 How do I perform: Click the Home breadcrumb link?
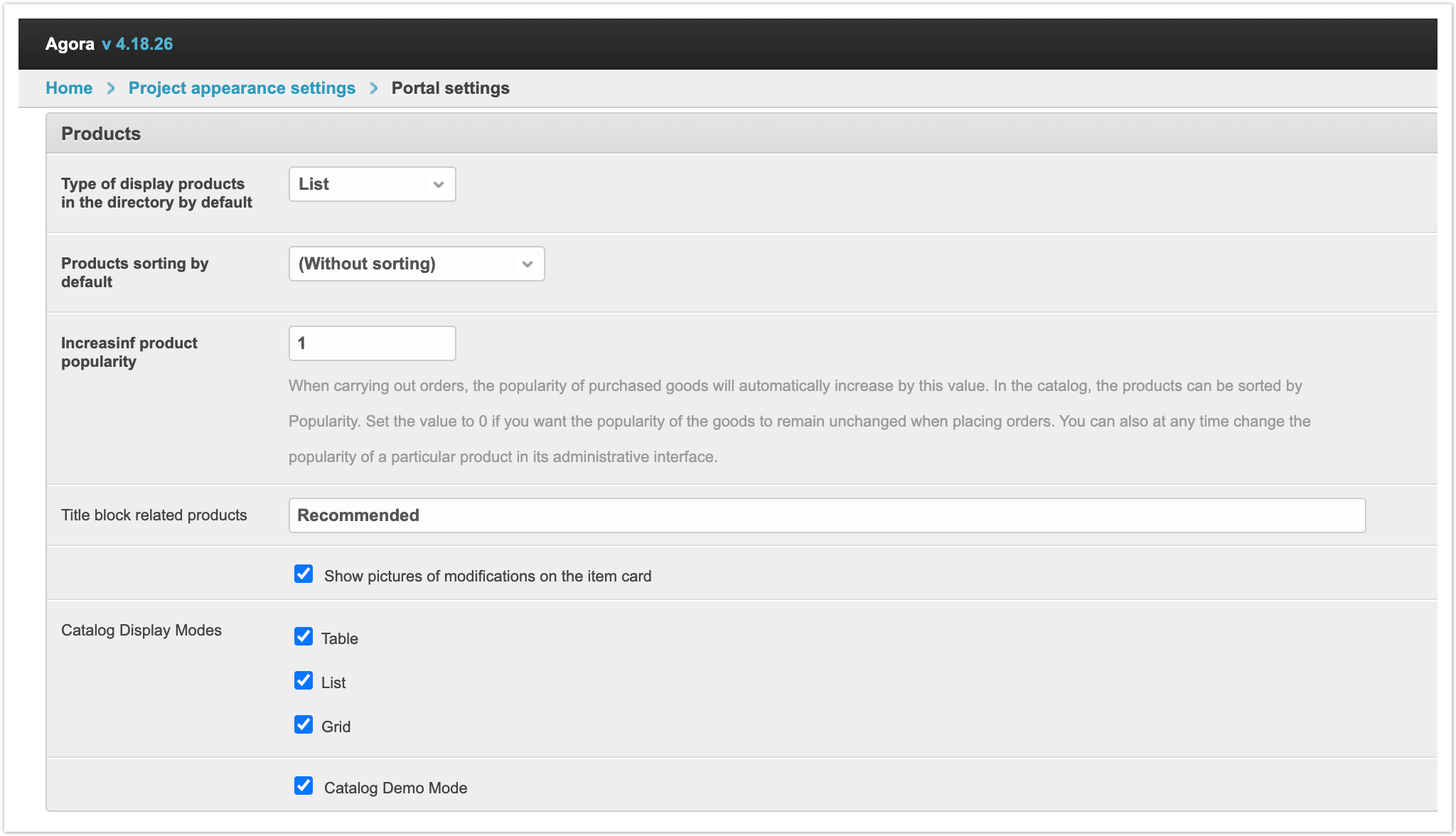(x=69, y=88)
